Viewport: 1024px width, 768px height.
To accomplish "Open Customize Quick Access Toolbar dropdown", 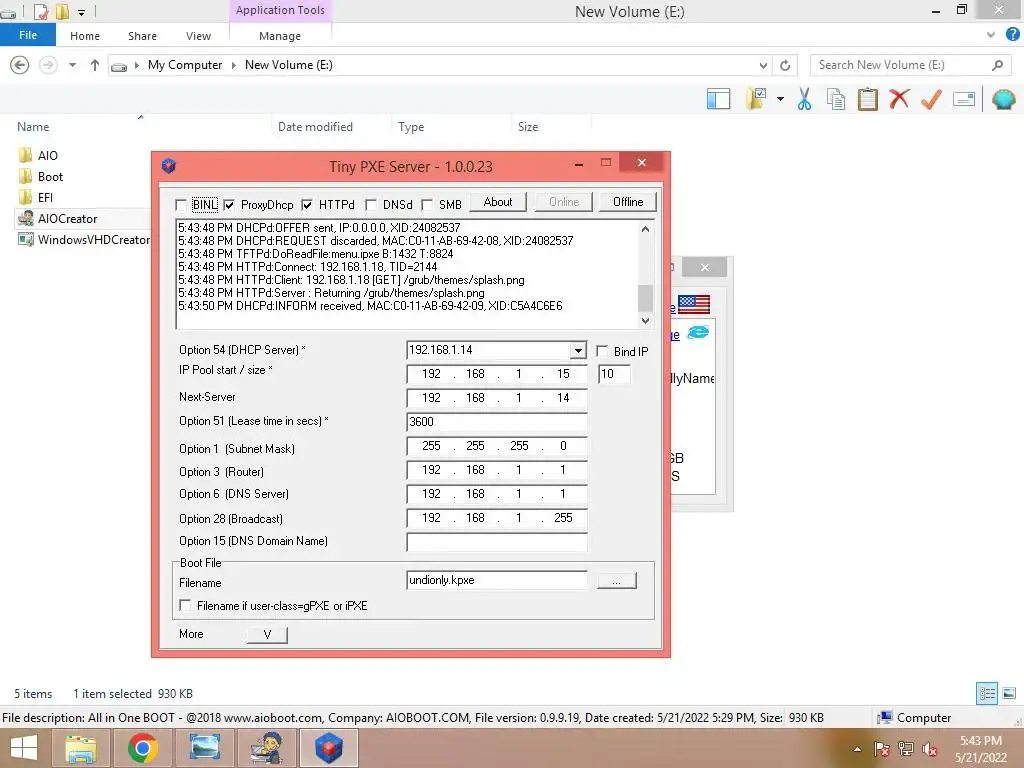I will [82, 12].
